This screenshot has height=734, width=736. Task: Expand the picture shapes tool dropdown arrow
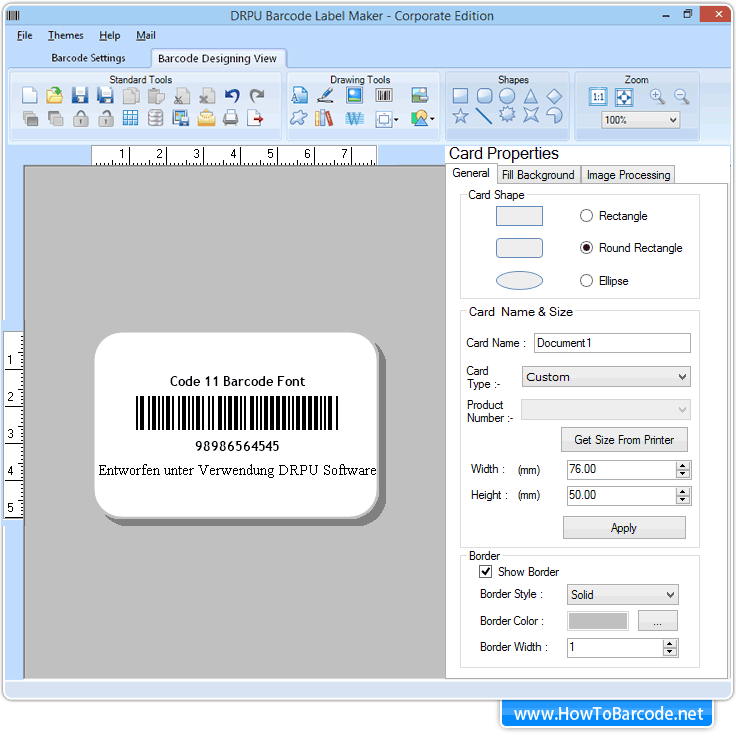pyautogui.click(x=432, y=119)
